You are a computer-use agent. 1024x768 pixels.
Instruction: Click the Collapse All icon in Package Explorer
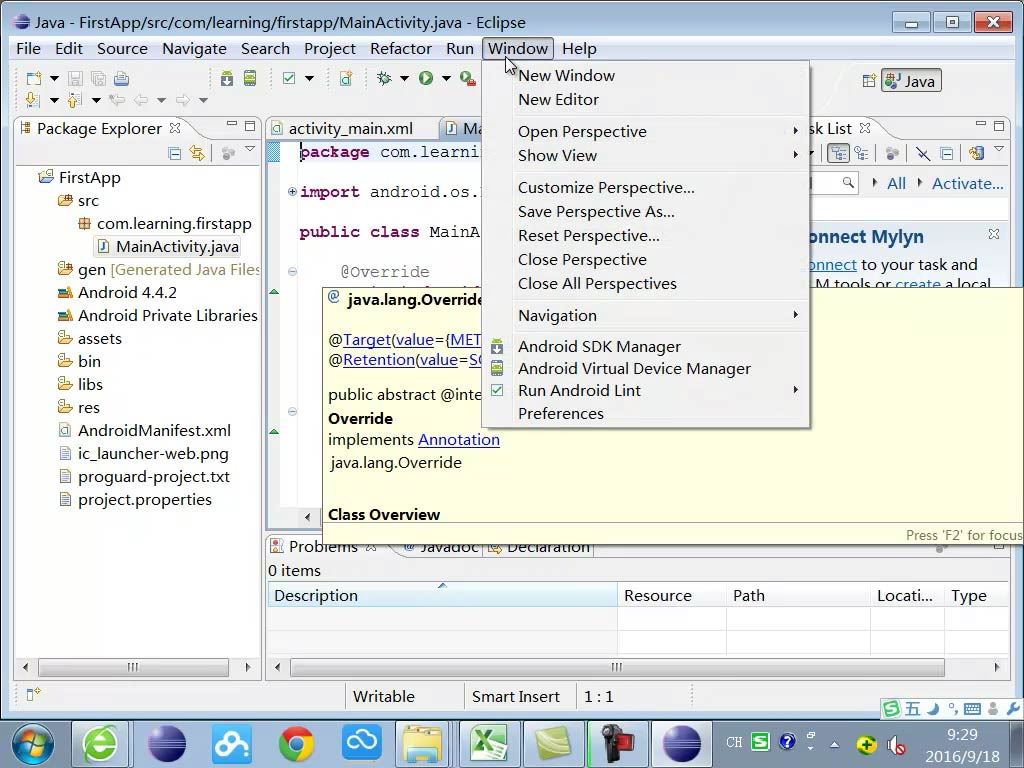click(174, 153)
